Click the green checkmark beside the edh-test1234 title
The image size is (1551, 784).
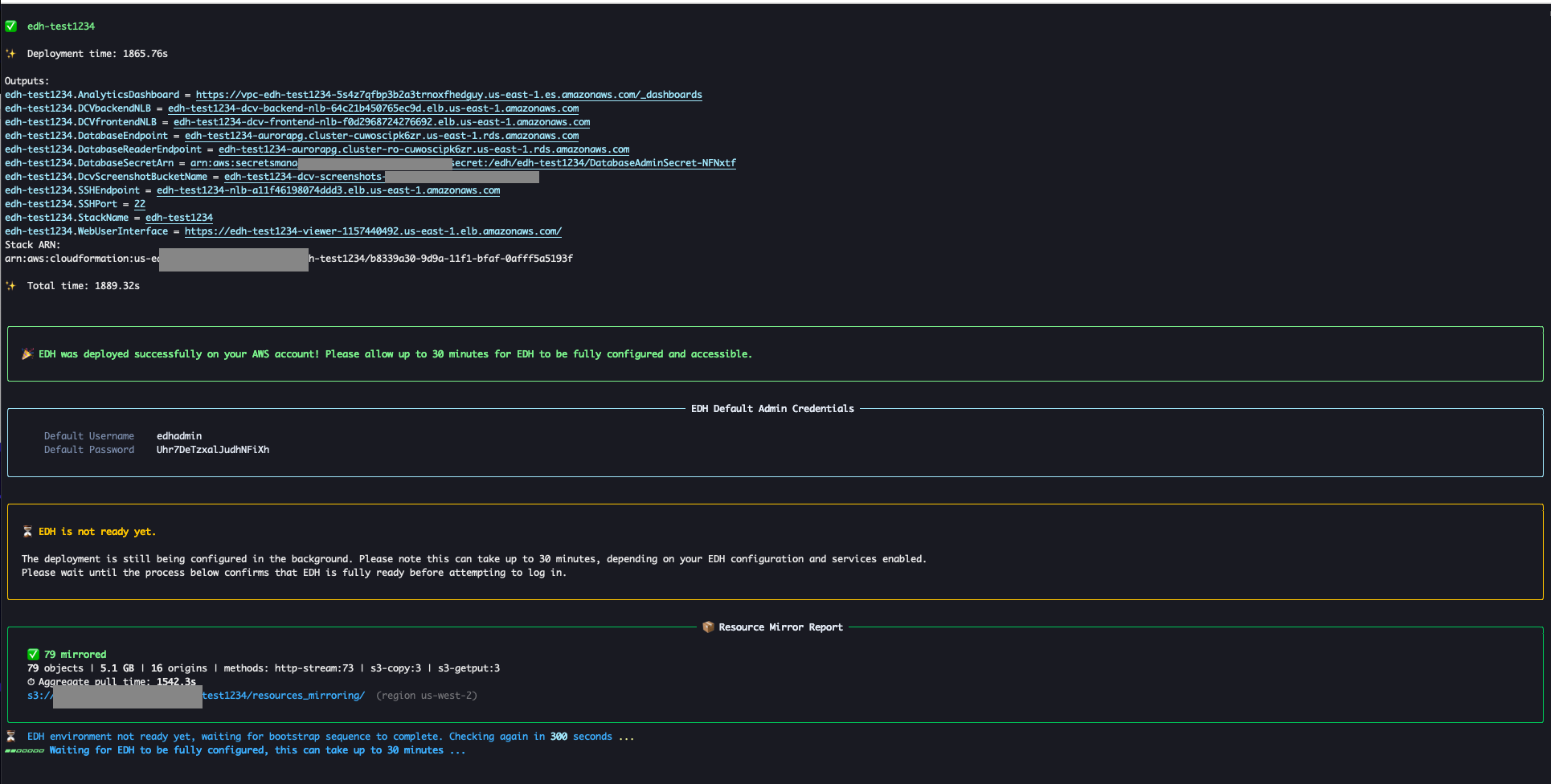point(11,27)
